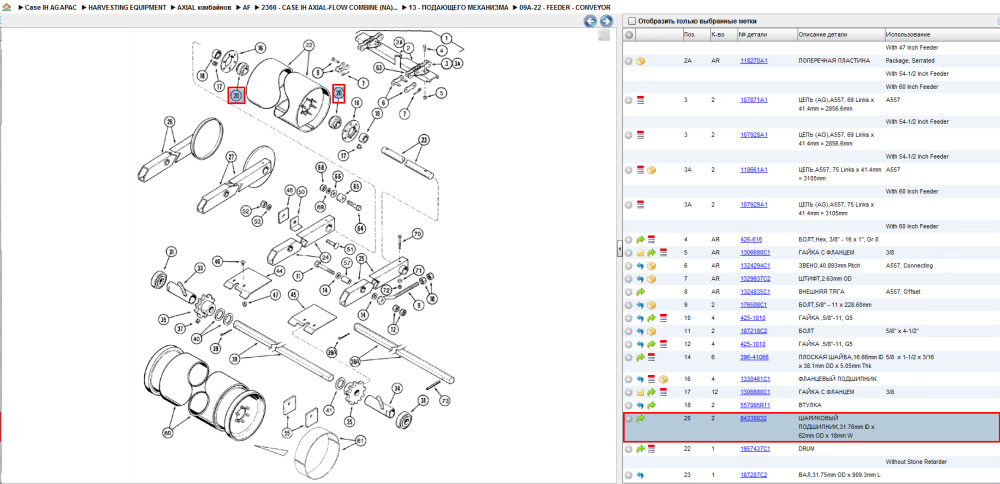
Task: Open the '2366 - CASE IH AXIAL-FLOW COMBINE' breadcrumb
Action: 330,8
